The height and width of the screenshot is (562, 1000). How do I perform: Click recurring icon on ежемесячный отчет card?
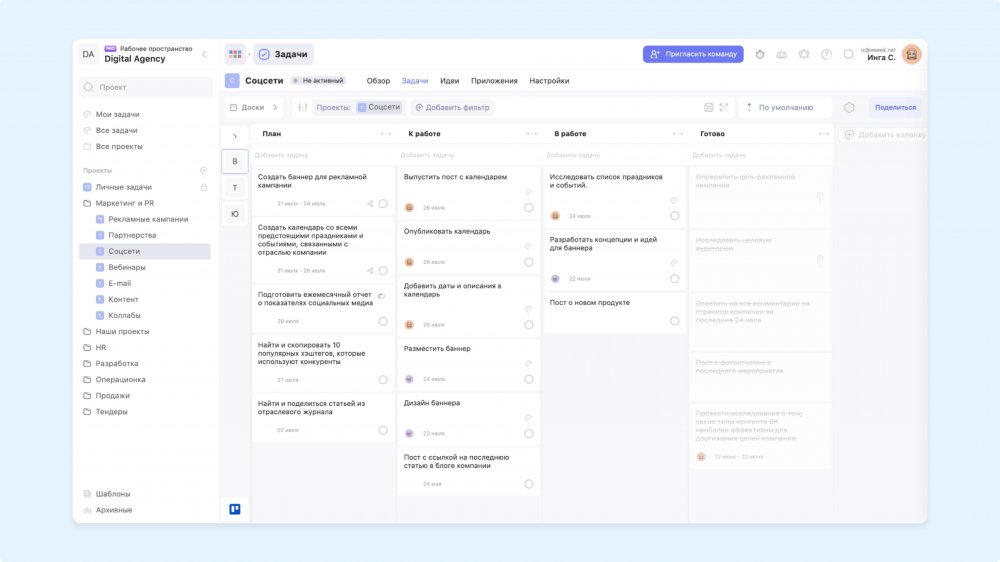tap(381, 295)
